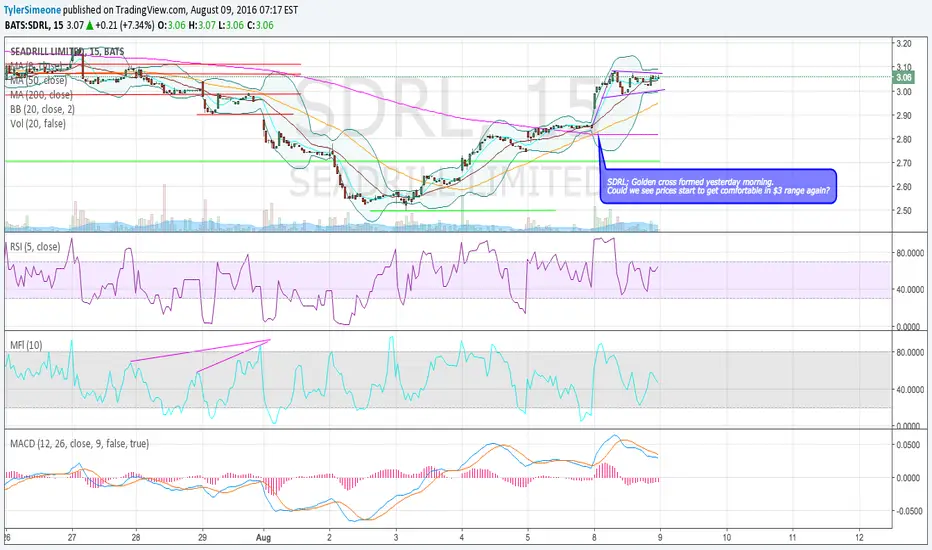Select date label 11 on time axis
This screenshot has width=932, height=550.
(x=792, y=538)
